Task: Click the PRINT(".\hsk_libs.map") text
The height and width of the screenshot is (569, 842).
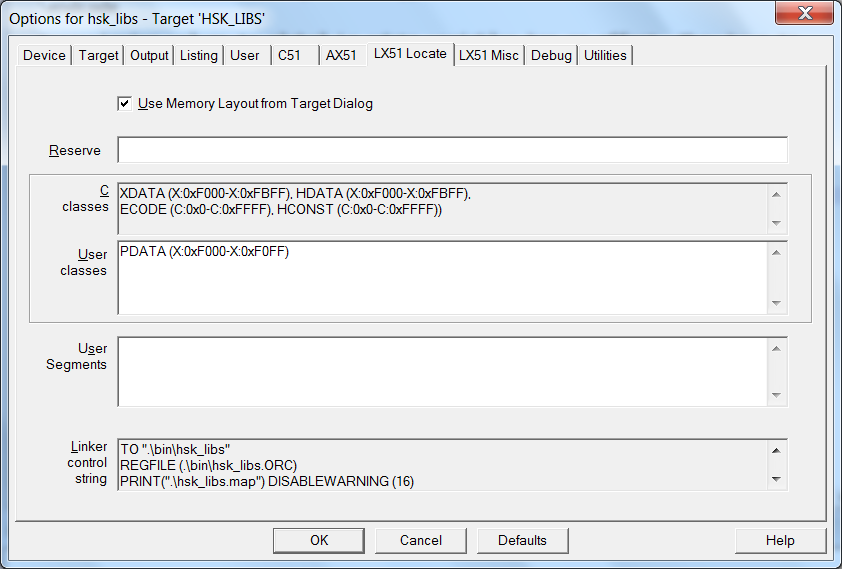Action: click(x=192, y=482)
